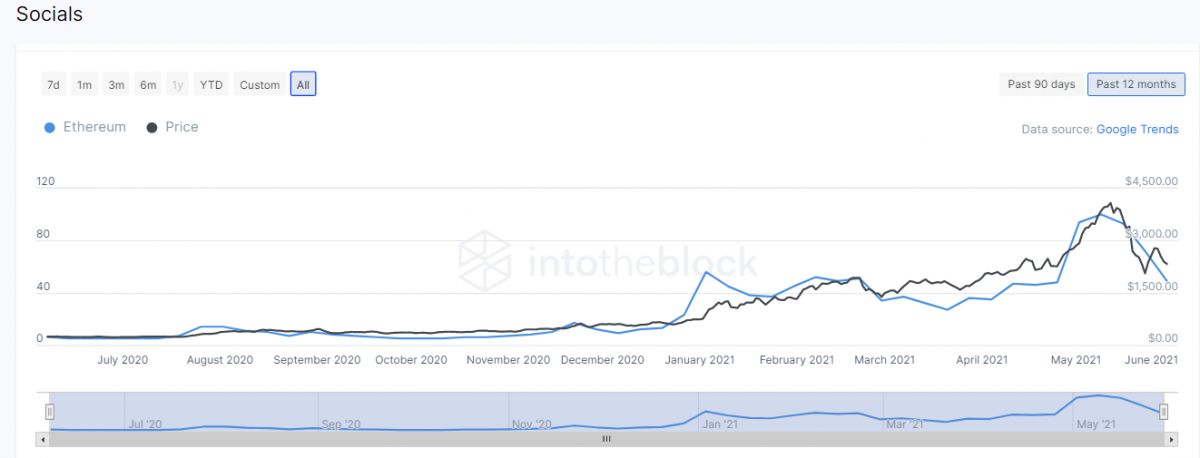1200x458 pixels.
Task: Click the horizontal scrollbar thumb grip
Action: [x=605, y=439]
